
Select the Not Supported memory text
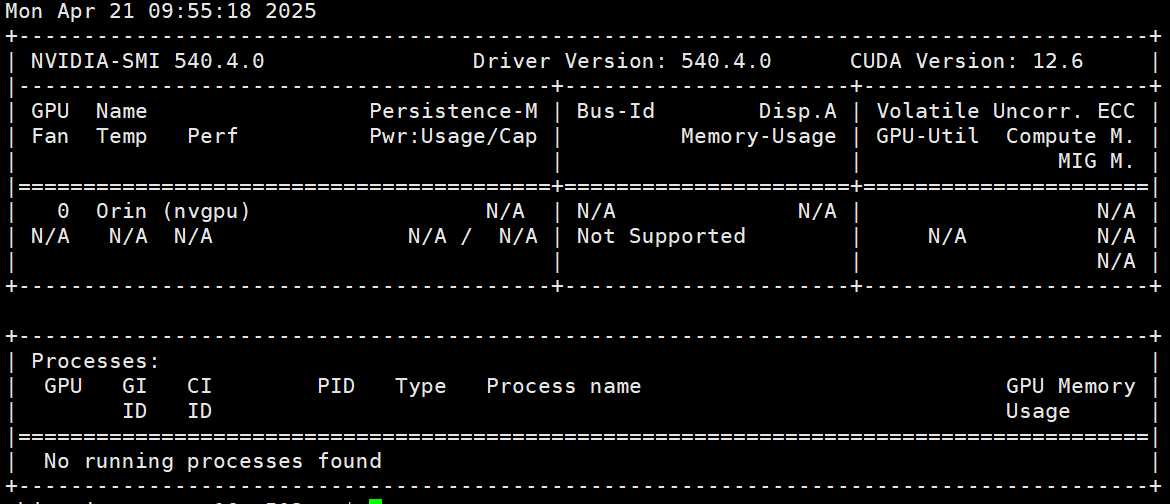pyautogui.click(x=661, y=236)
